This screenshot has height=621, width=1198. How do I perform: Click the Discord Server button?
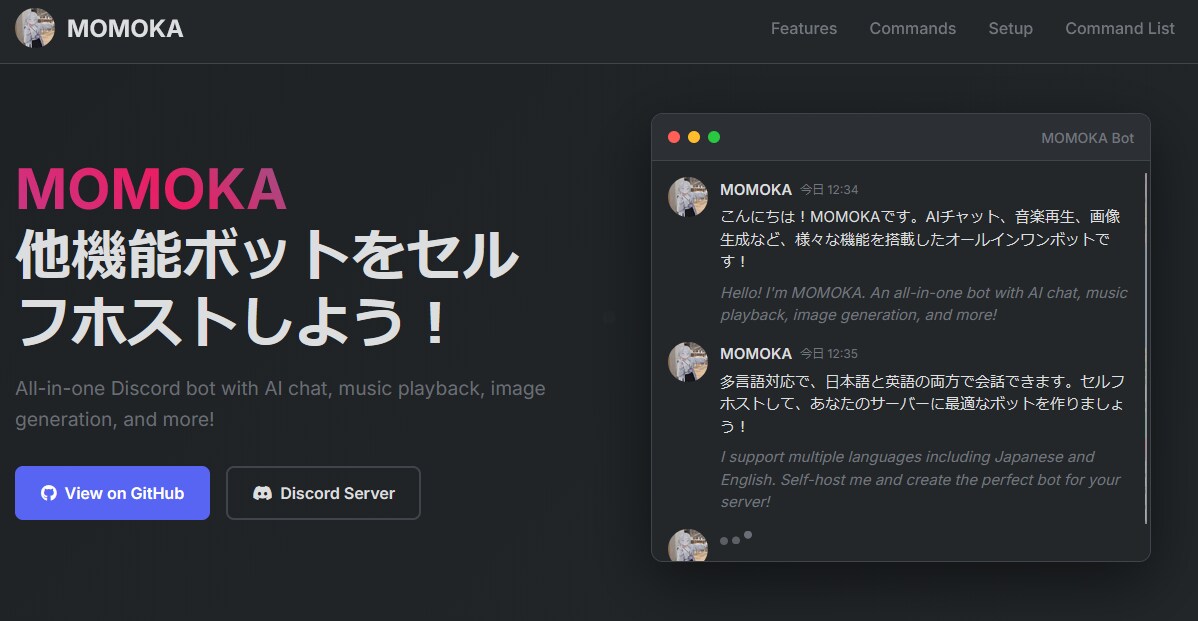pyautogui.click(x=323, y=493)
